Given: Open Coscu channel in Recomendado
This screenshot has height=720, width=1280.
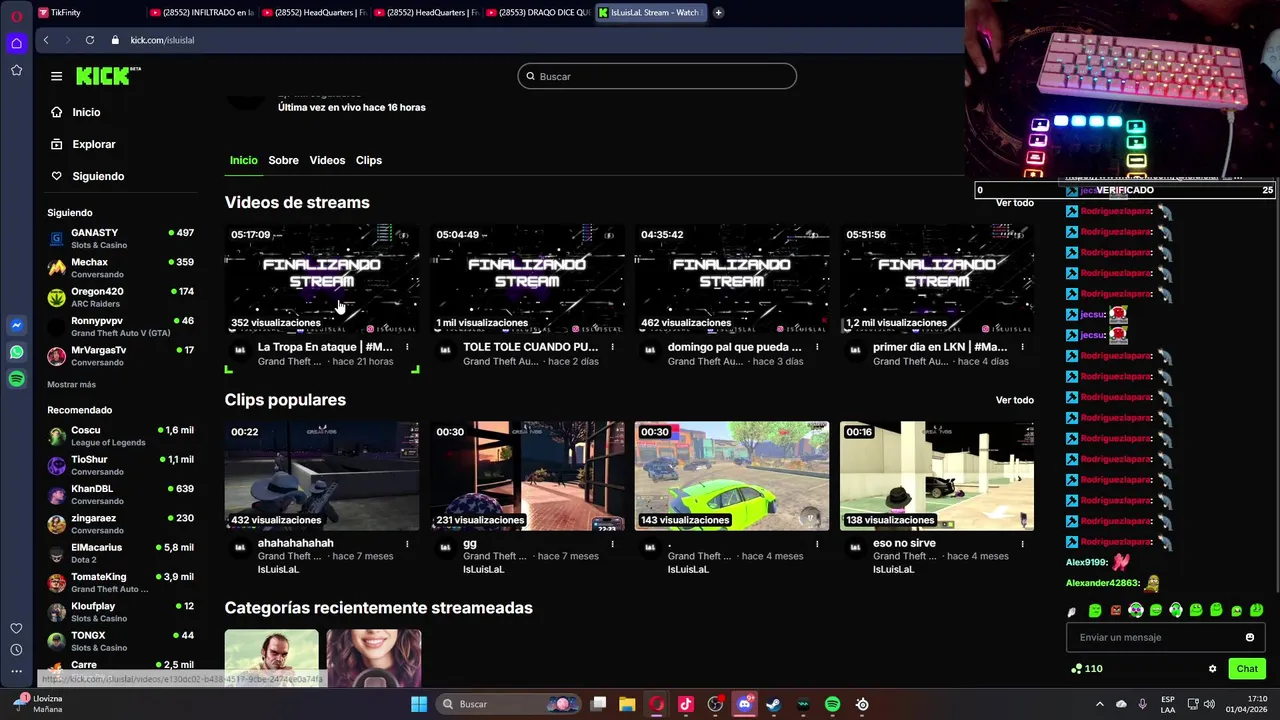Looking at the screenshot, I should click(120, 436).
